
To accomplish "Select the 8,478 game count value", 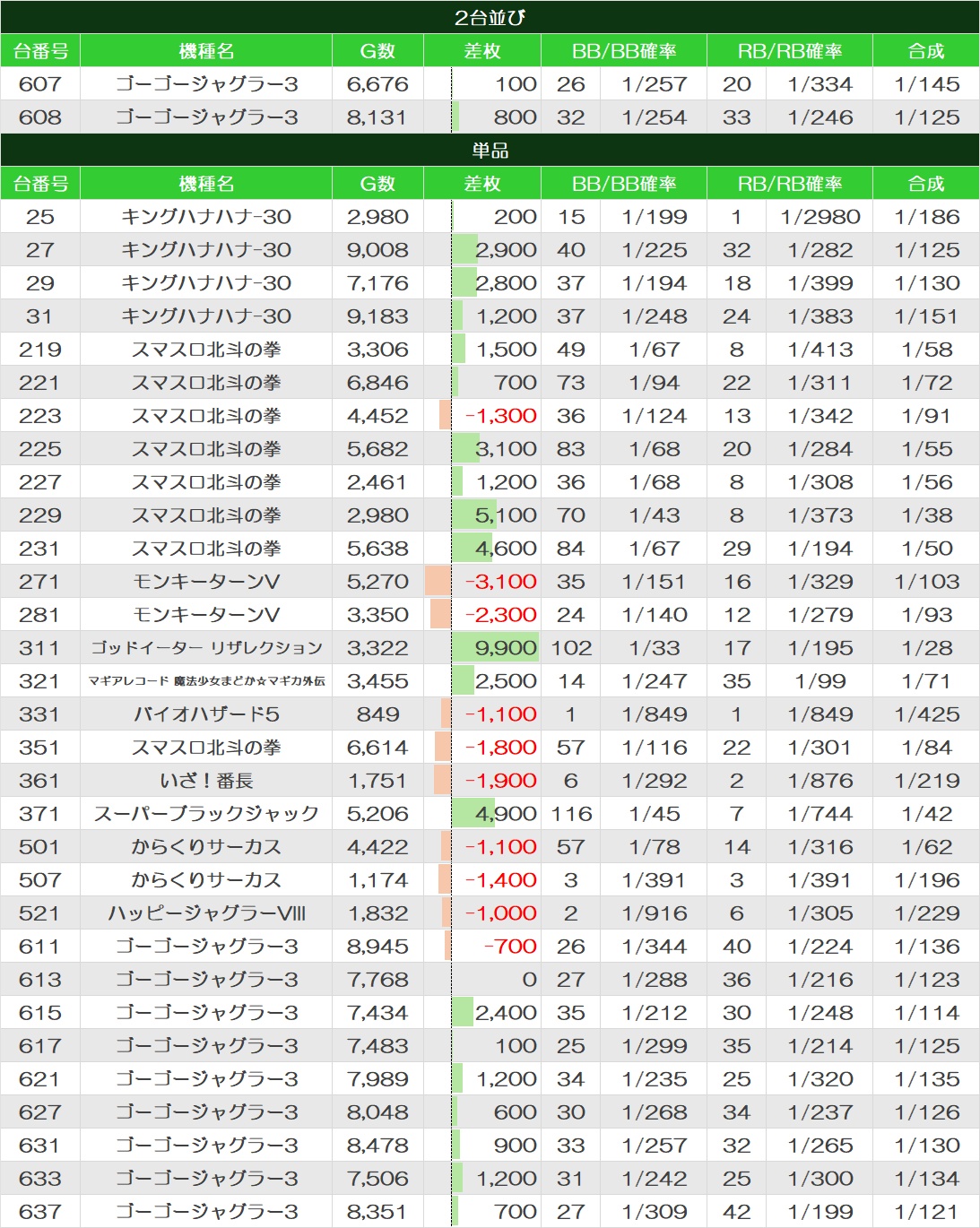I will coord(377,1146).
